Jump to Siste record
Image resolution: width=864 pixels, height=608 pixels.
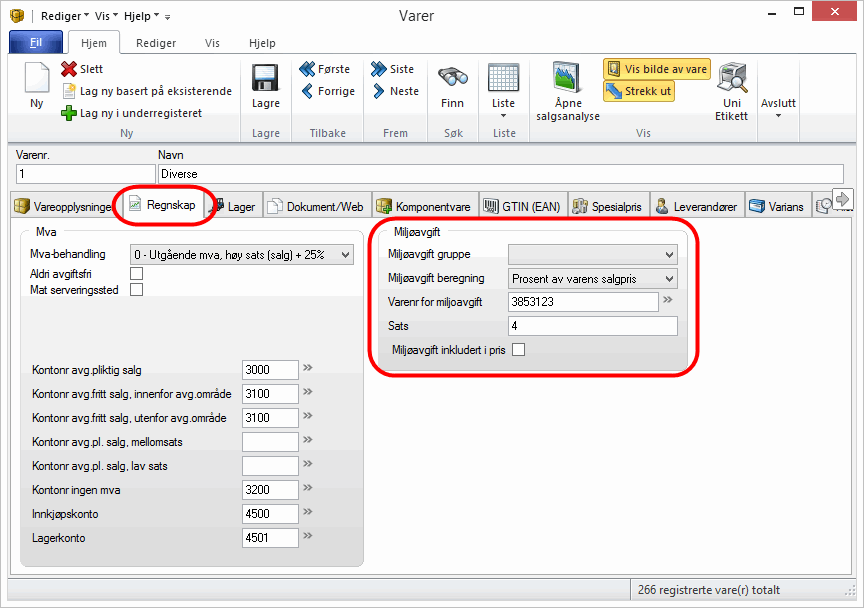point(393,69)
